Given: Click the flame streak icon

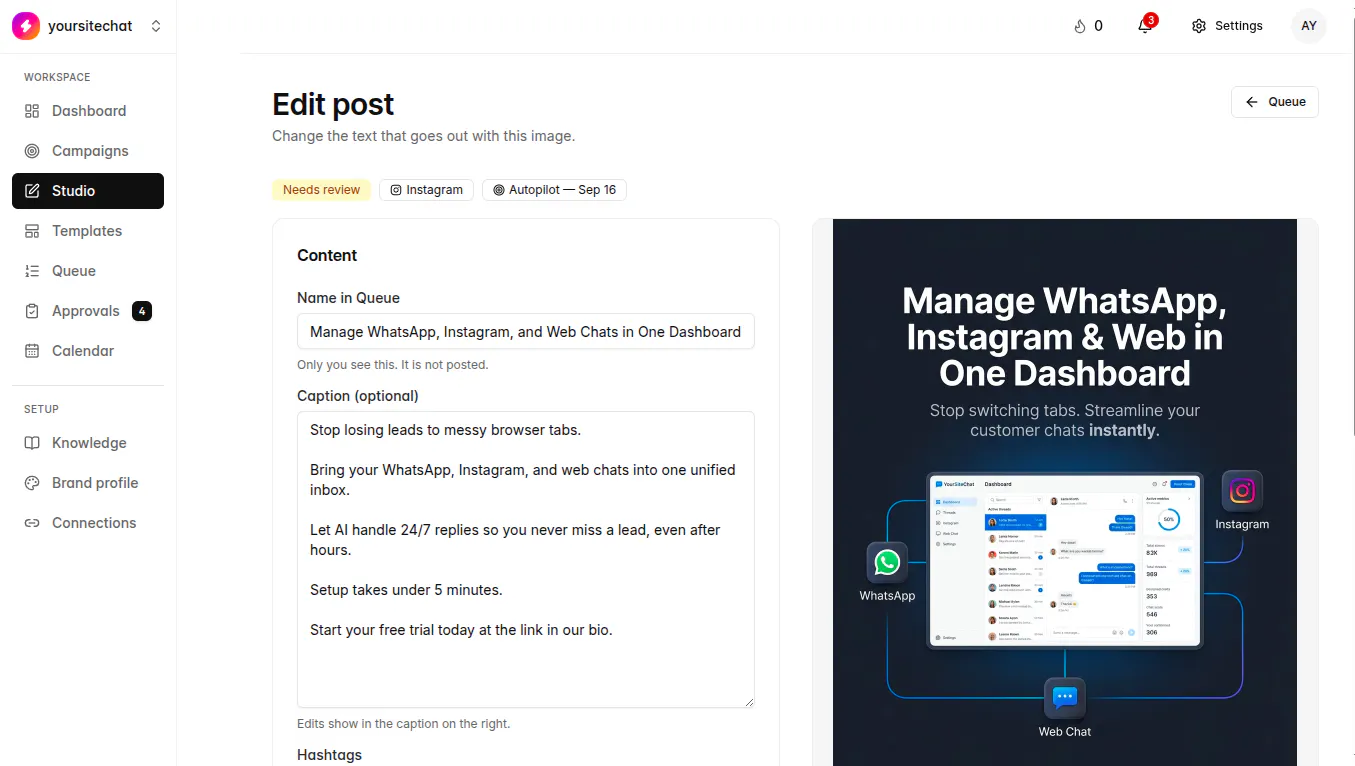Looking at the screenshot, I should coord(1079,26).
